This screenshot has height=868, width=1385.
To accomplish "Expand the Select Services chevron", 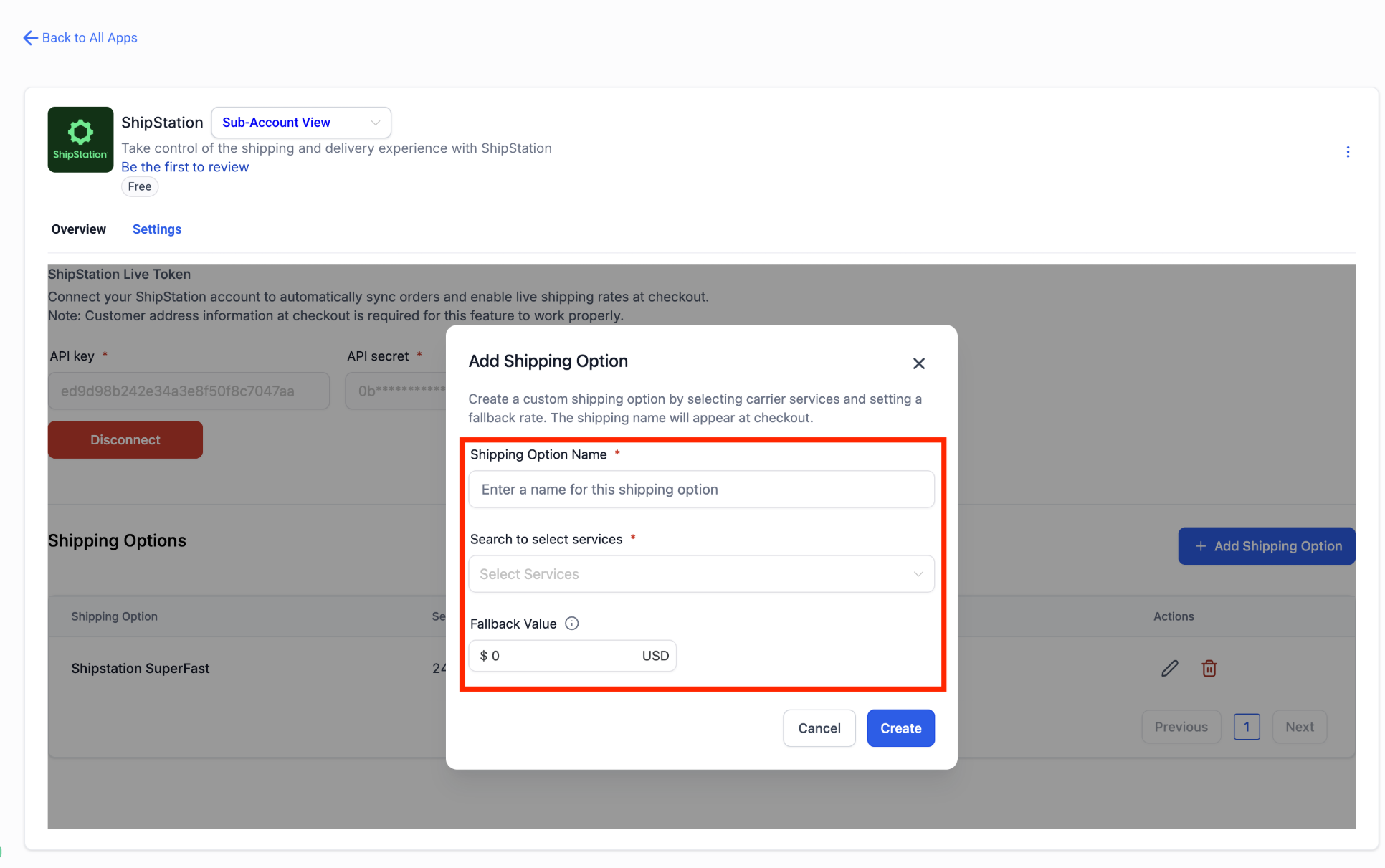I will 918,574.
